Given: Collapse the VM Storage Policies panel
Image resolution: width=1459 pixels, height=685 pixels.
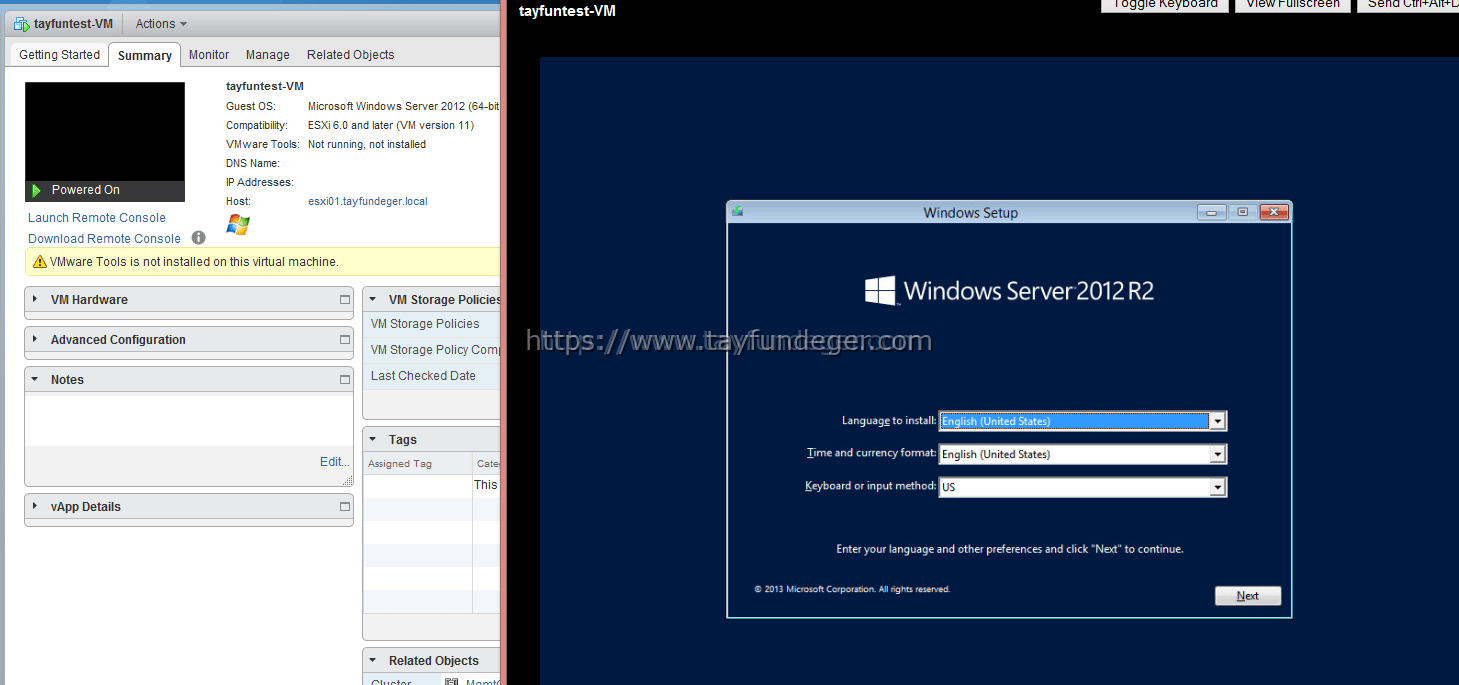Looking at the screenshot, I should pos(373,299).
